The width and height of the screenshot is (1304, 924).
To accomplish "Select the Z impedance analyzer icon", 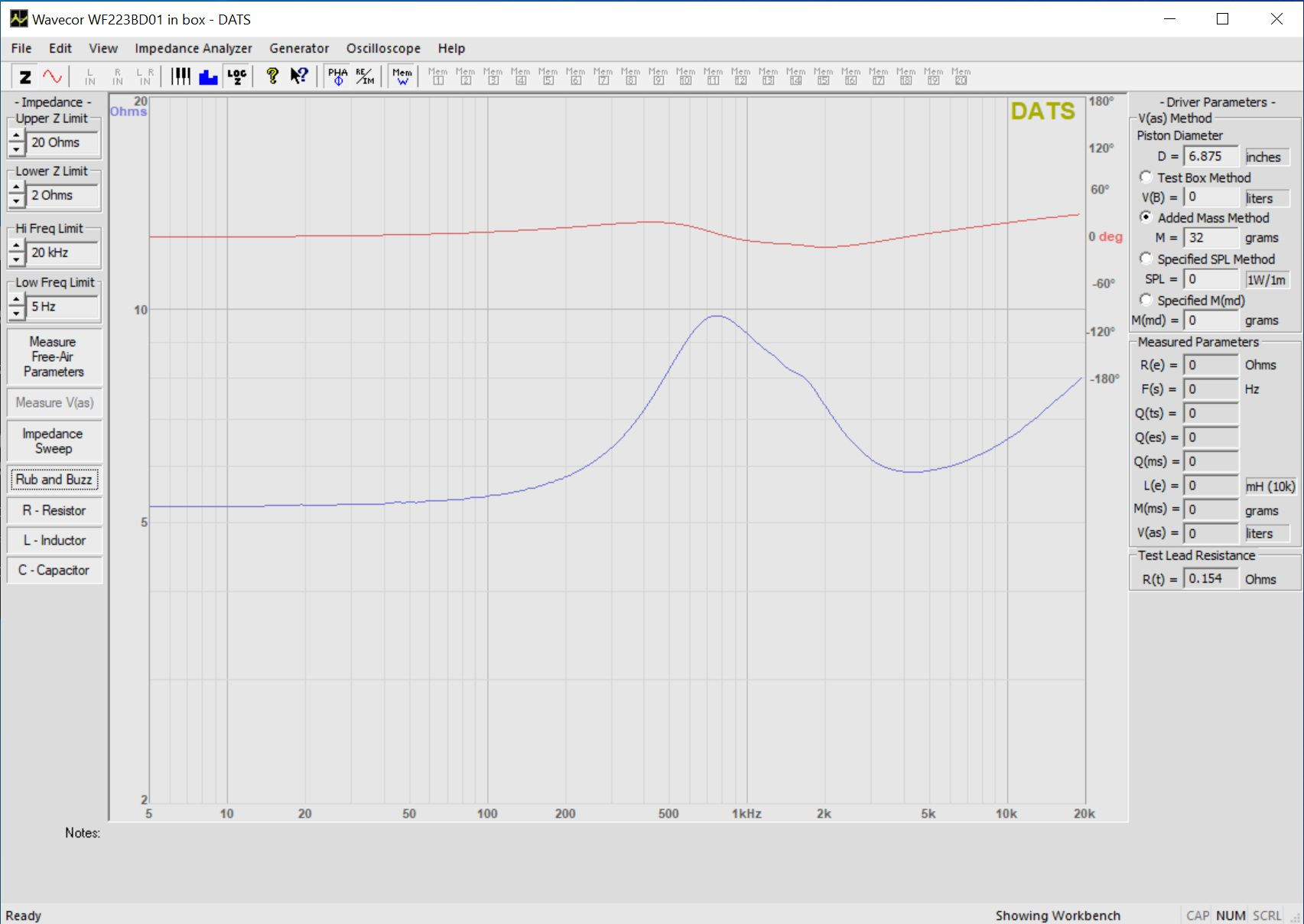I will point(25,76).
